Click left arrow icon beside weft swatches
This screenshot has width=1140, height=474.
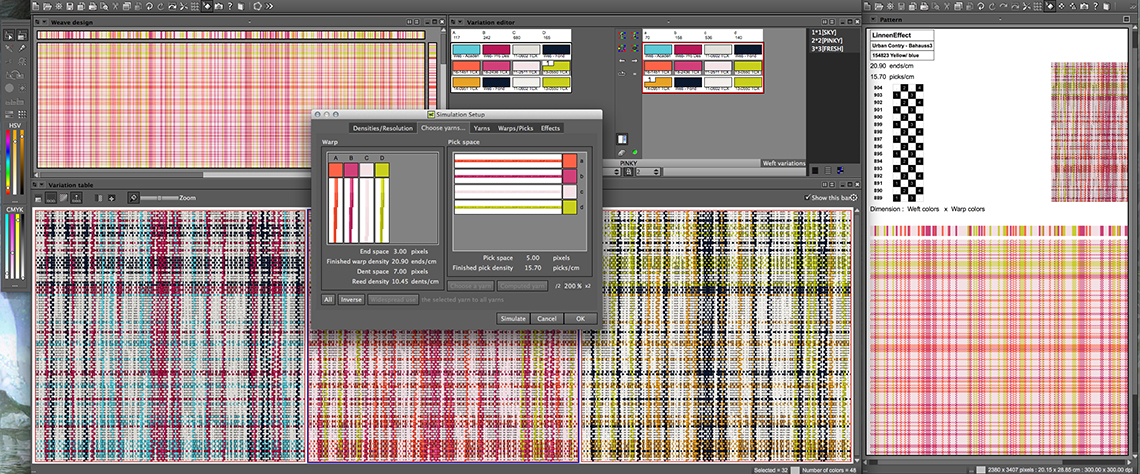click(622, 61)
